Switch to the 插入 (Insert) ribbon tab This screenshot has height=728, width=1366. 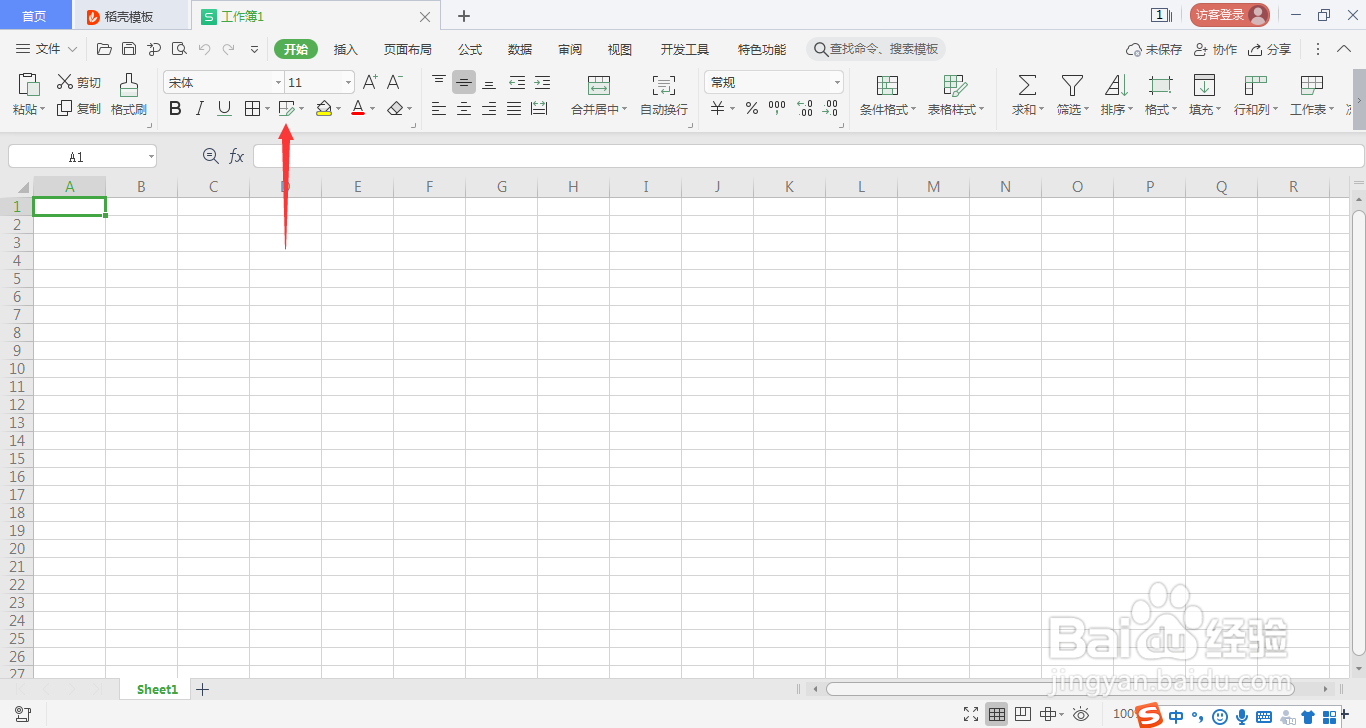click(x=345, y=49)
